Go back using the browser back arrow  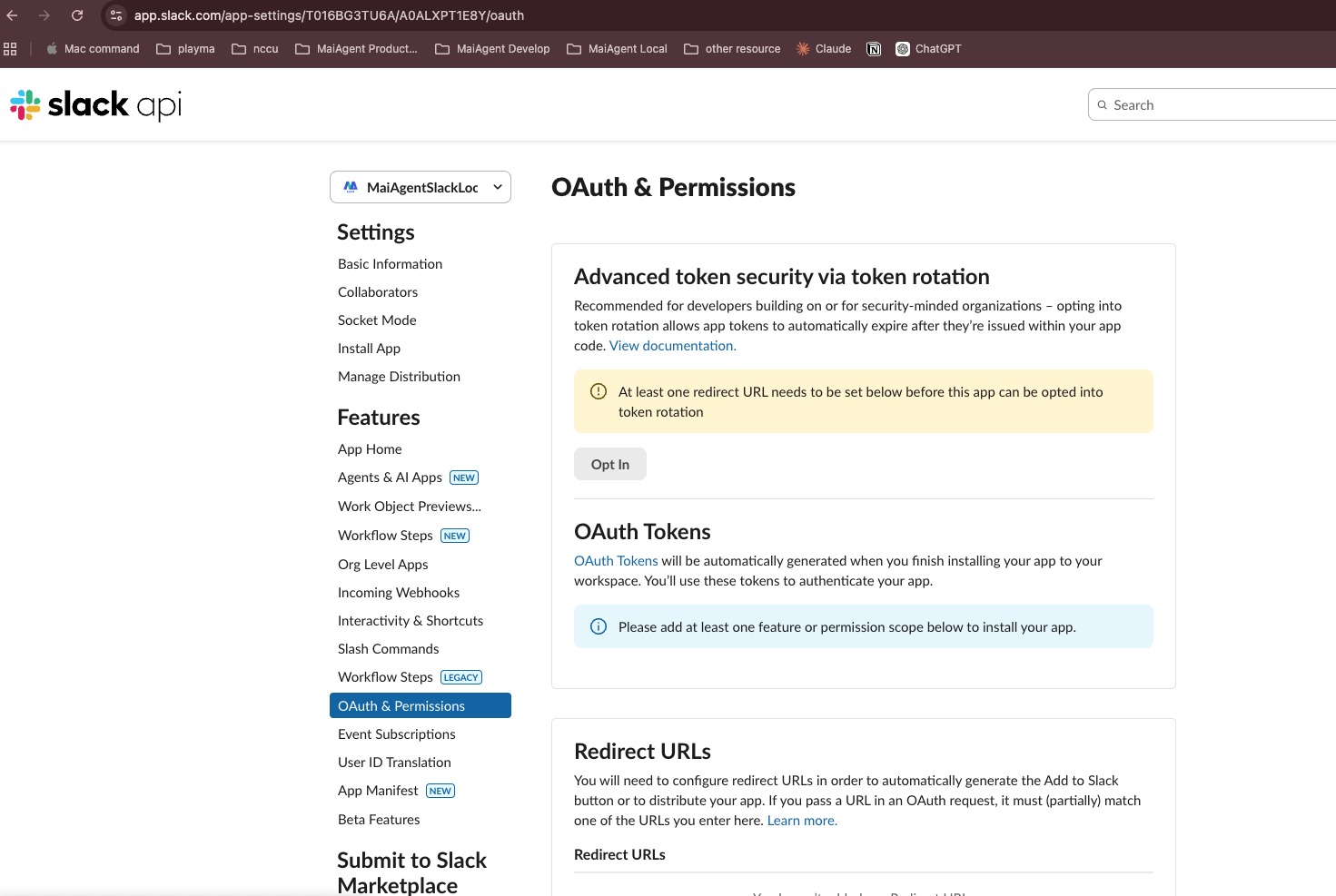(x=13, y=15)
